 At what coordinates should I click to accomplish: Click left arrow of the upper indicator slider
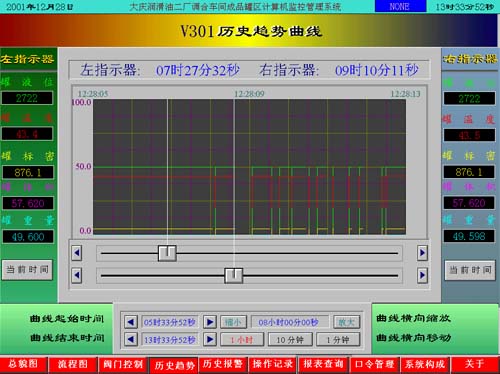[77, 253]
